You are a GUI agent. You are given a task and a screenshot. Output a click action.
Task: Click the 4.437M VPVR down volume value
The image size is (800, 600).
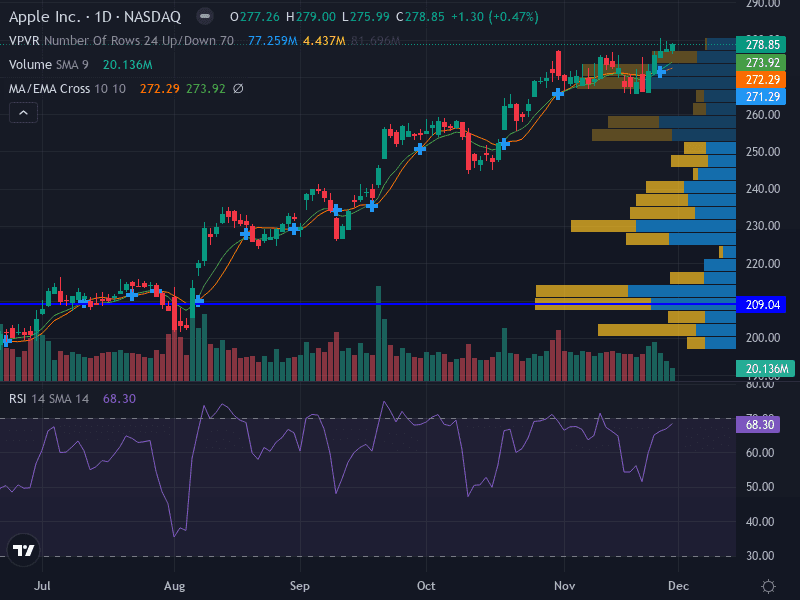point(324,40)
